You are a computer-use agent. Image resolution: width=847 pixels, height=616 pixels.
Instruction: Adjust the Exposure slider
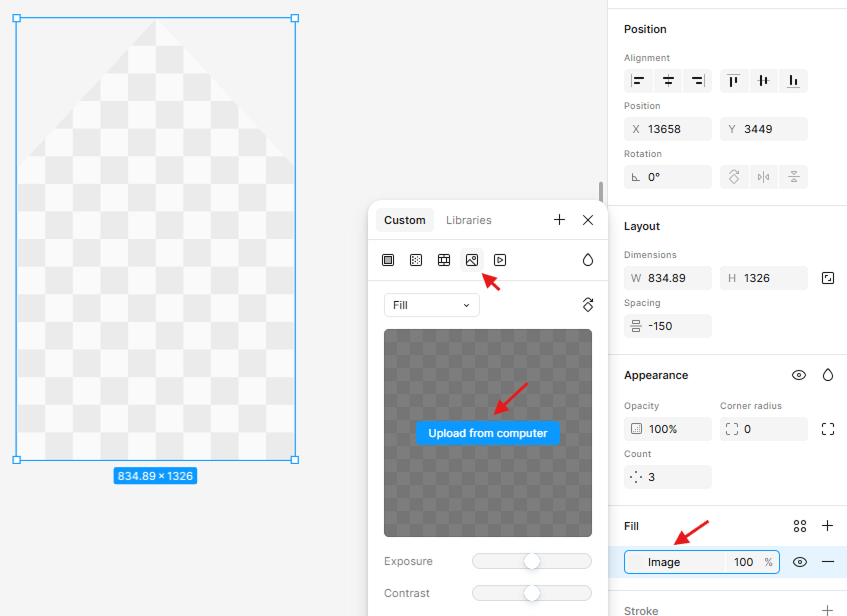(x=532, y=561)
